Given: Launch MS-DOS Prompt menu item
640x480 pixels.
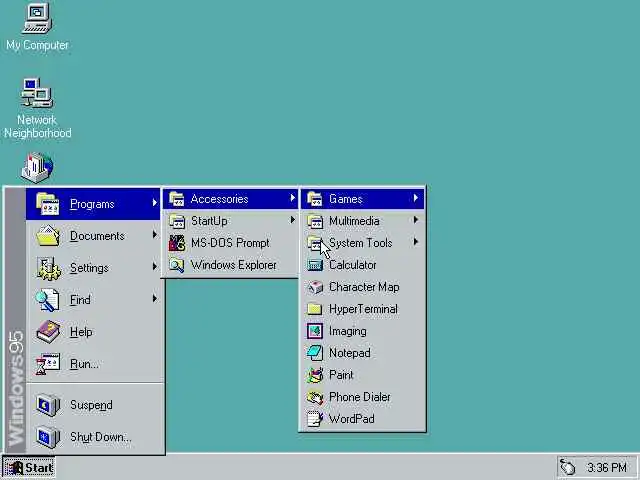Looking at the screenshot, I should pyautogui.click(x=231, y=243).
